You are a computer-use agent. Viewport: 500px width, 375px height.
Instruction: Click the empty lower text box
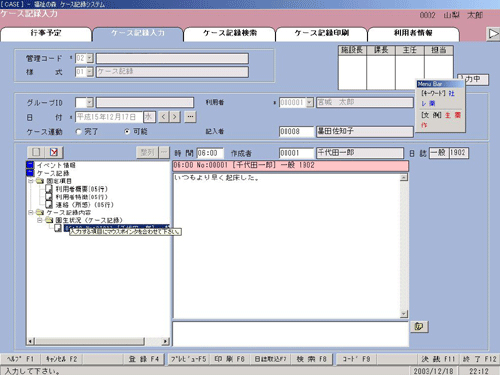pos(290,334)
